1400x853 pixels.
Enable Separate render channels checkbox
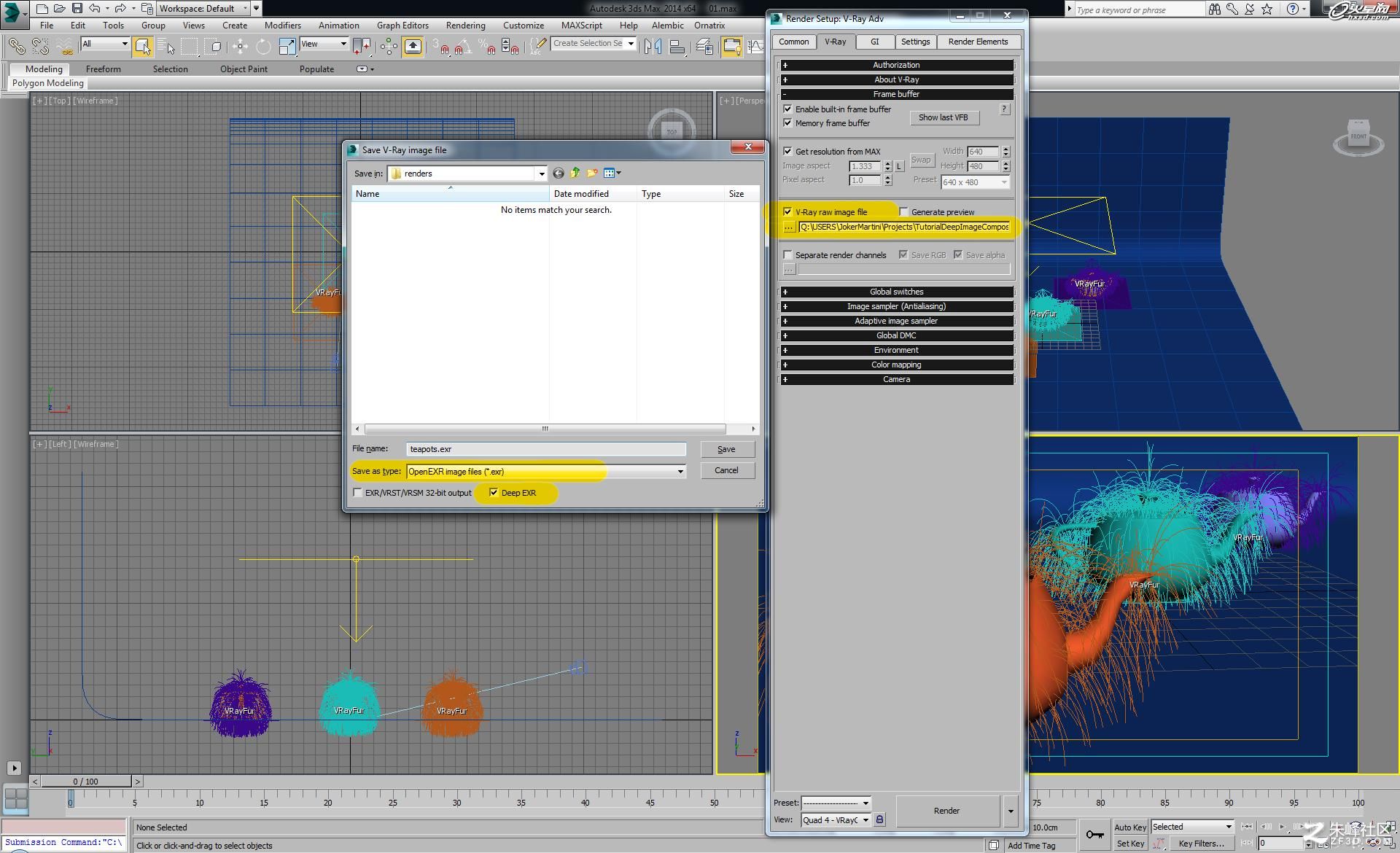click(787, 254)
